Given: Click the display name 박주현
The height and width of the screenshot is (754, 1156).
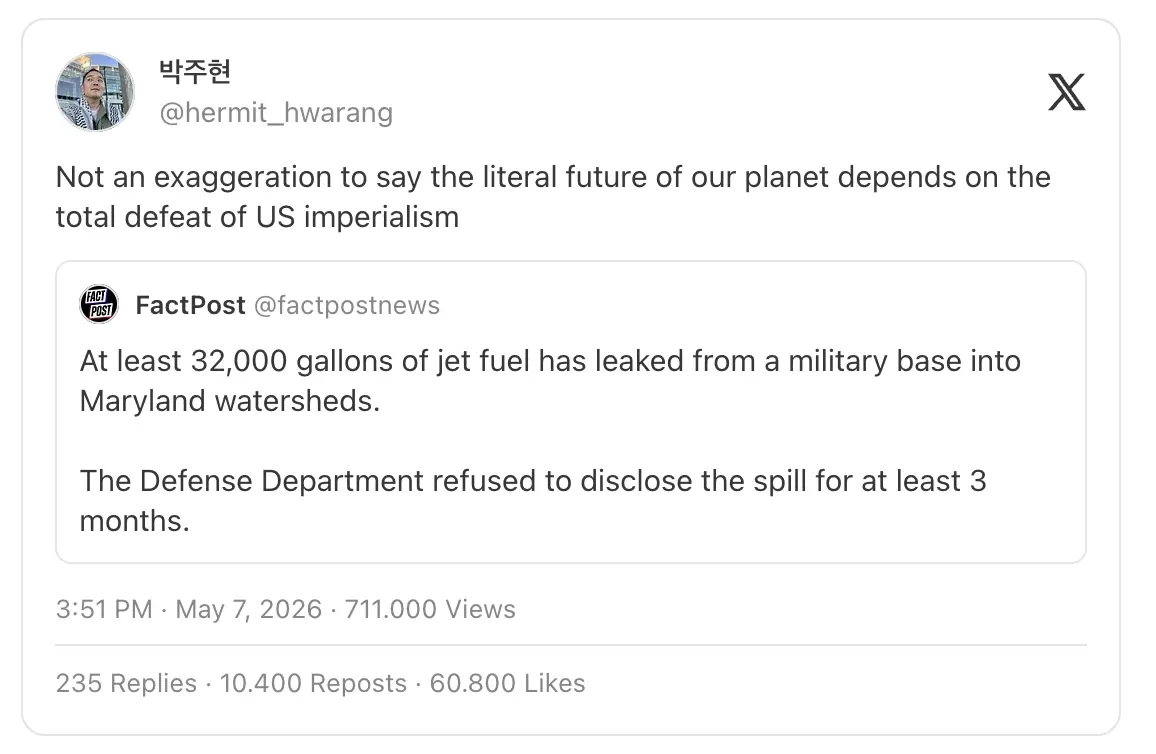Looking at the screenshot, I should pos(195,71).
